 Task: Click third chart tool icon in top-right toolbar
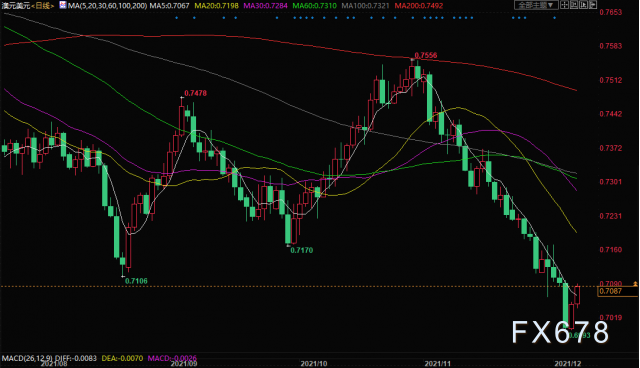coord(583,5)
